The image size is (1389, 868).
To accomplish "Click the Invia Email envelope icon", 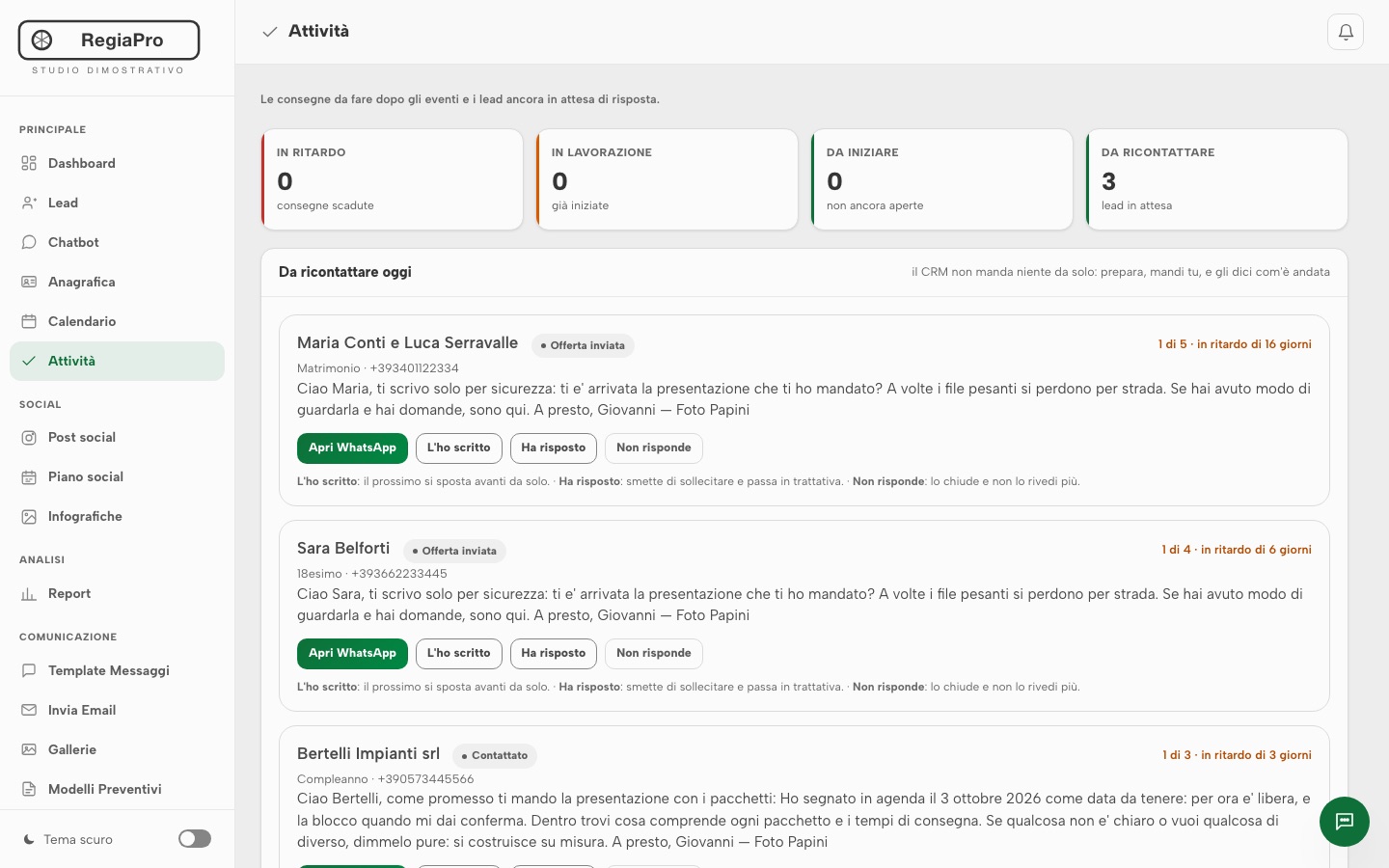I will pos(29,710).
